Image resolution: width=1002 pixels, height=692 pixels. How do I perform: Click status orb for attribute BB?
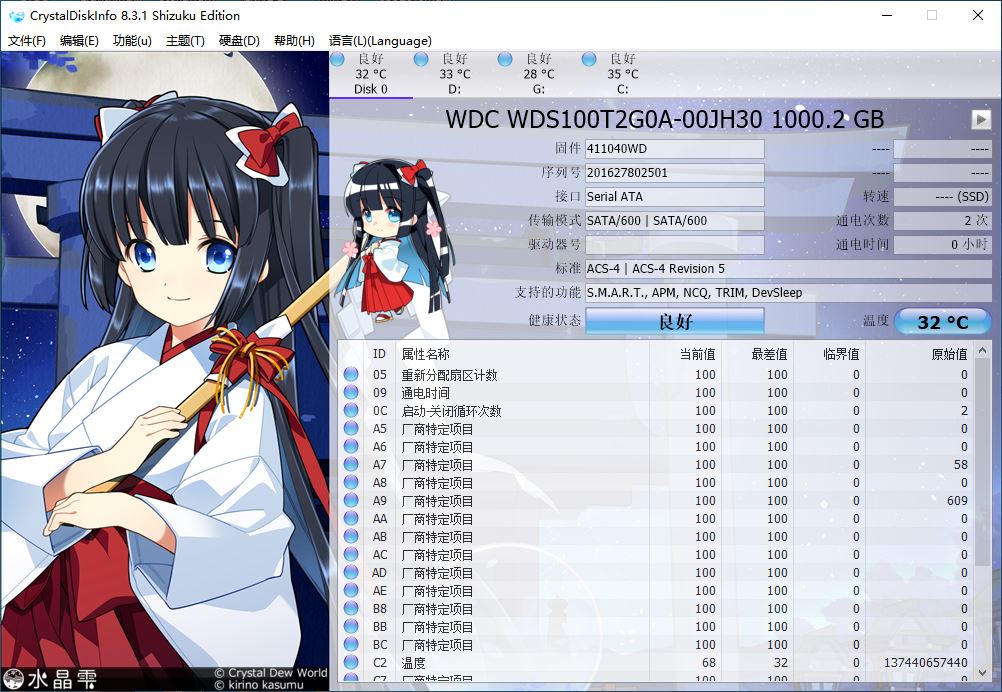[351, 626]
